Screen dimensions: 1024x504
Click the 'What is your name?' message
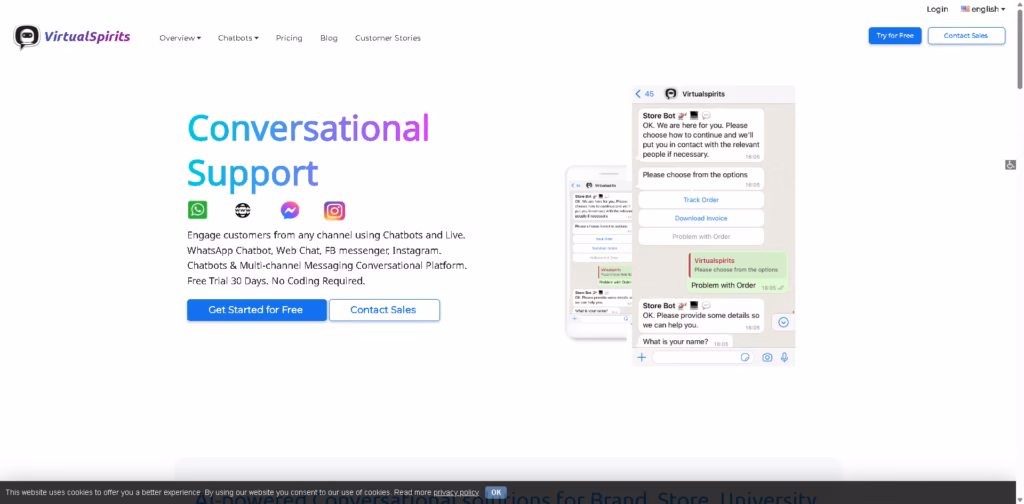(x=685, y=341)
